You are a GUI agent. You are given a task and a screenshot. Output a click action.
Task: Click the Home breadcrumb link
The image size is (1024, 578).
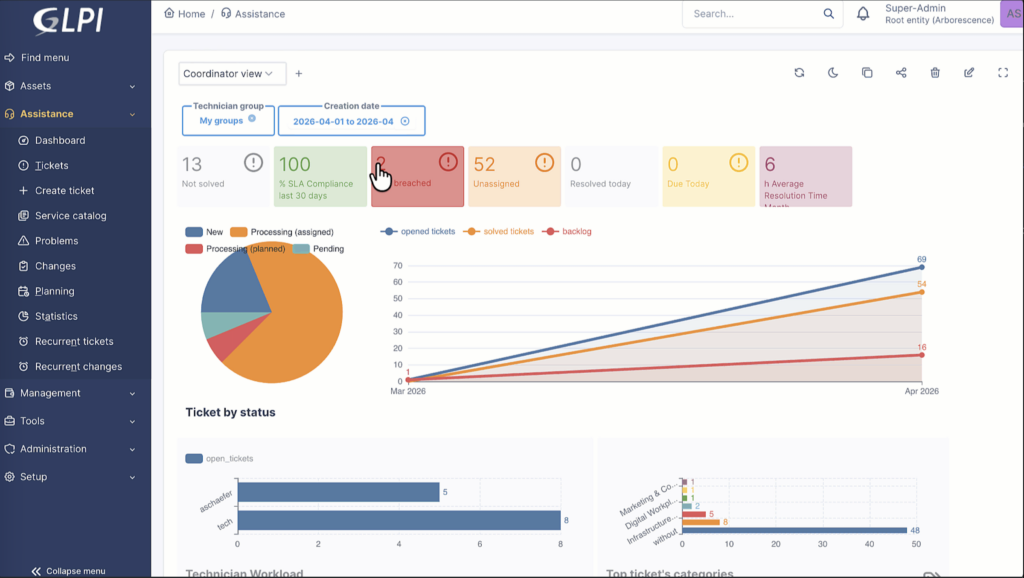pos(185,14)
